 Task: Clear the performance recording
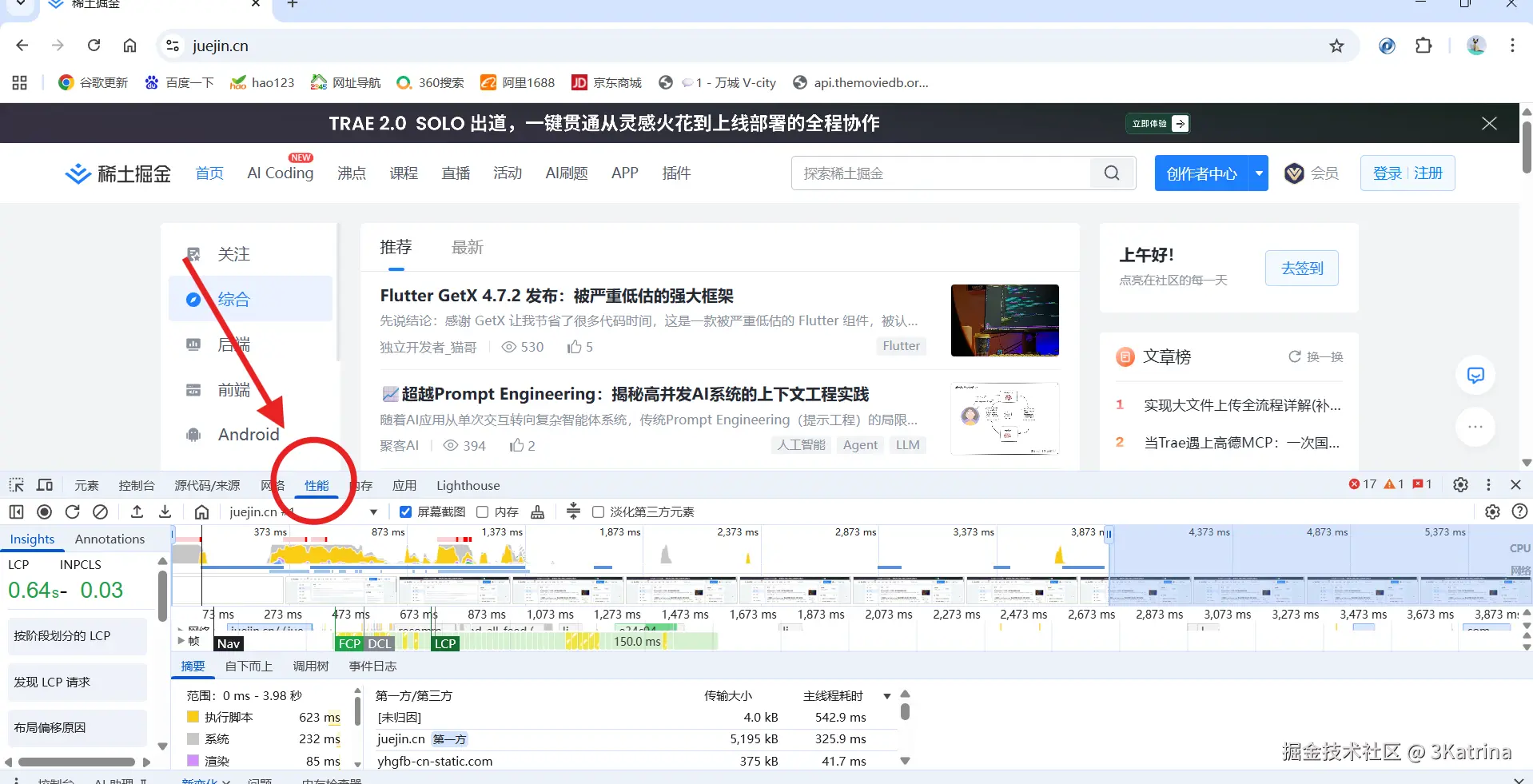100,511
